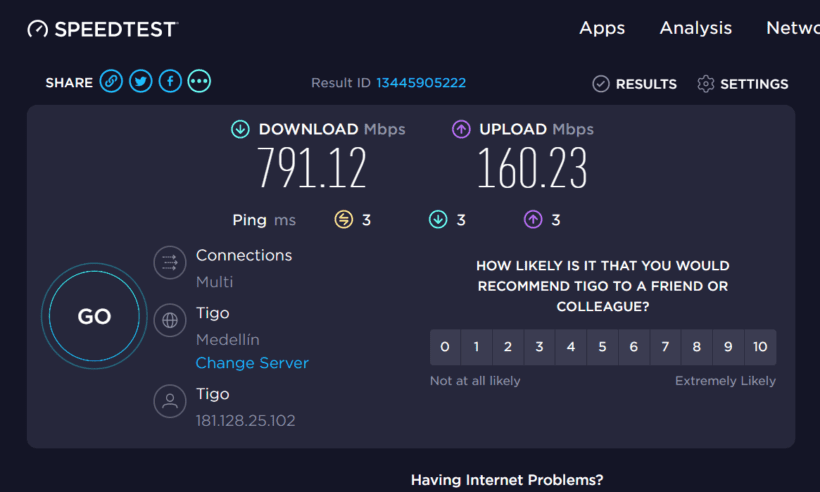Click the yellow idle ping icon
The image size is (820, 492).
coord(344,220)
